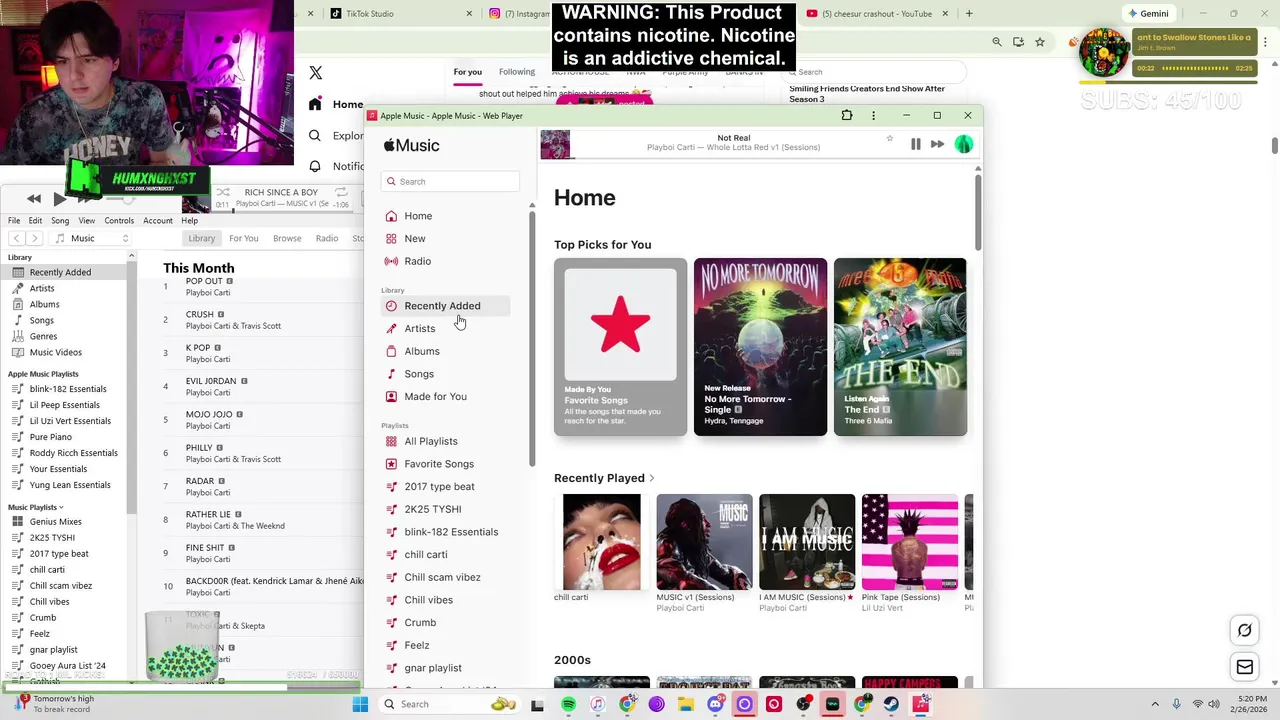The height and width of the screenshot is (720, 1280).
Task: Open Spotify from the taskbar
Action: tap(568, 704)
